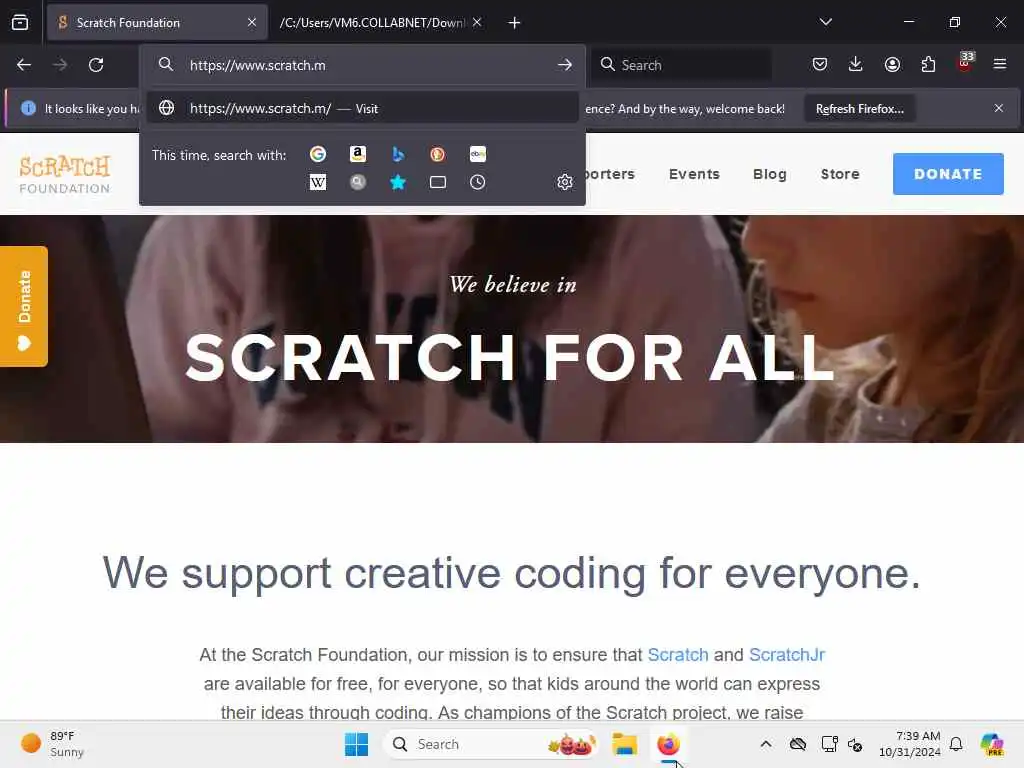Open Firefox View in the tab bar
Screen dimensions: 1024x768
click(20, 22)
